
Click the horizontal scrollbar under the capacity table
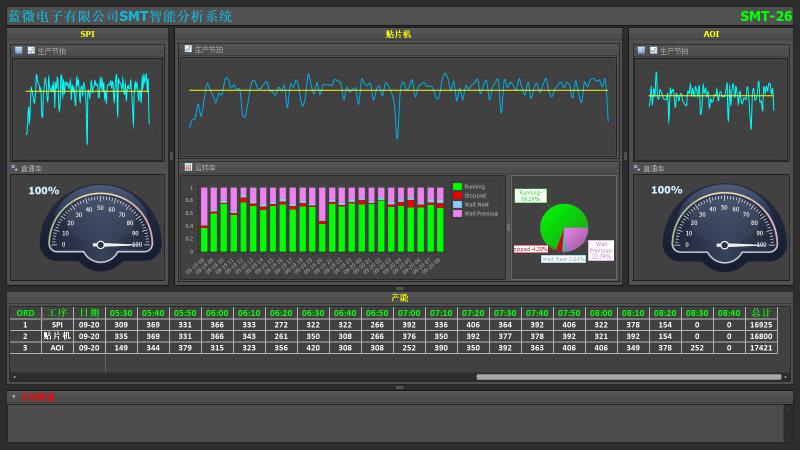tap(628, 377)
